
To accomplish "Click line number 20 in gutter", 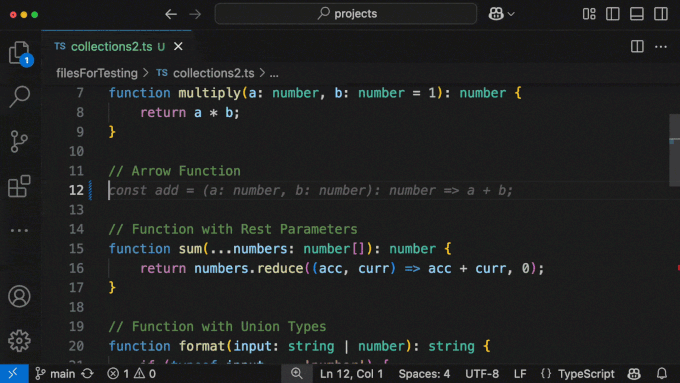I will (76, 346).
